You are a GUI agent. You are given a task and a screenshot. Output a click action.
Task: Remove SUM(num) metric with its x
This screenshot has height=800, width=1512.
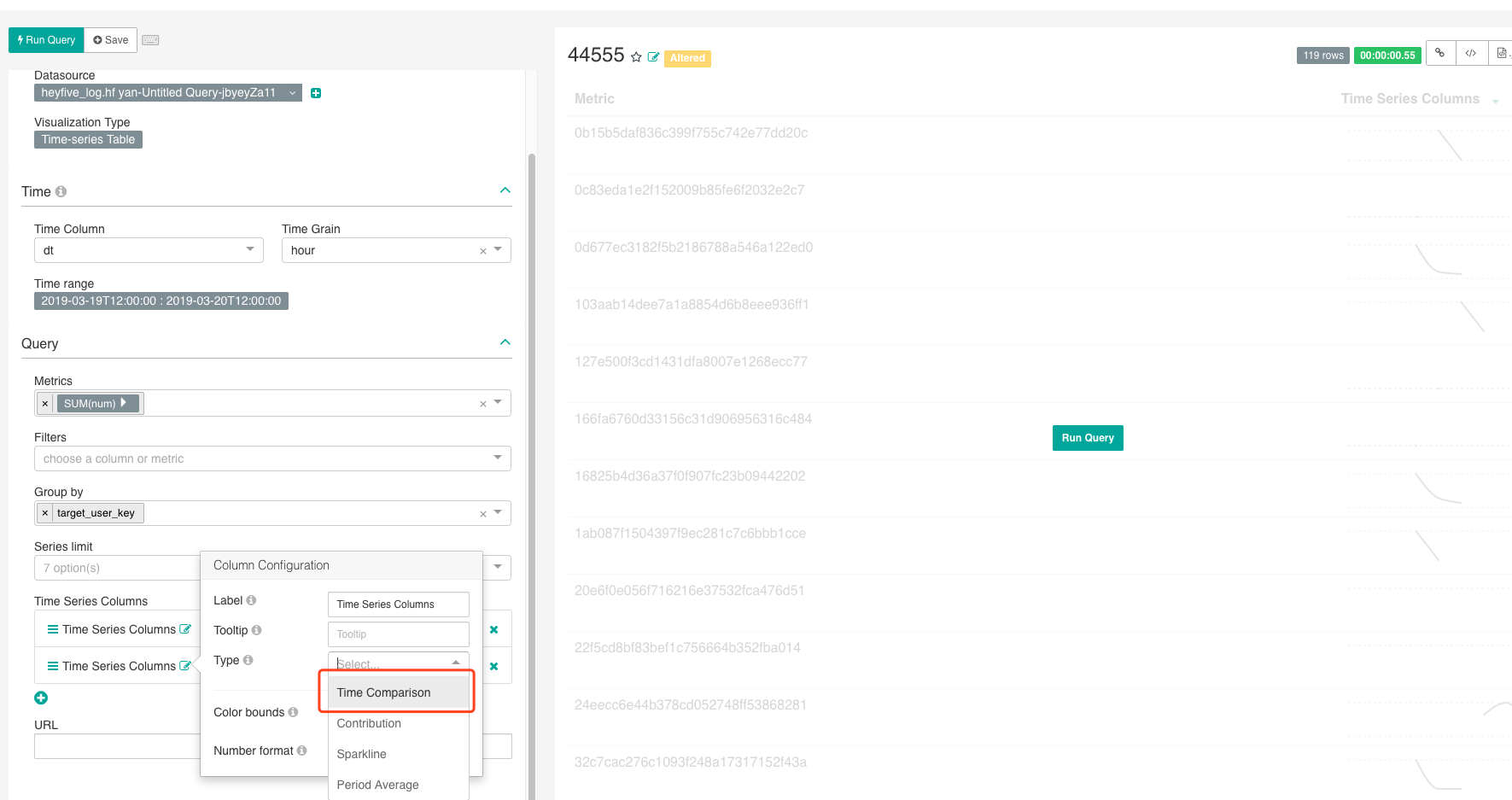[44, 403]
